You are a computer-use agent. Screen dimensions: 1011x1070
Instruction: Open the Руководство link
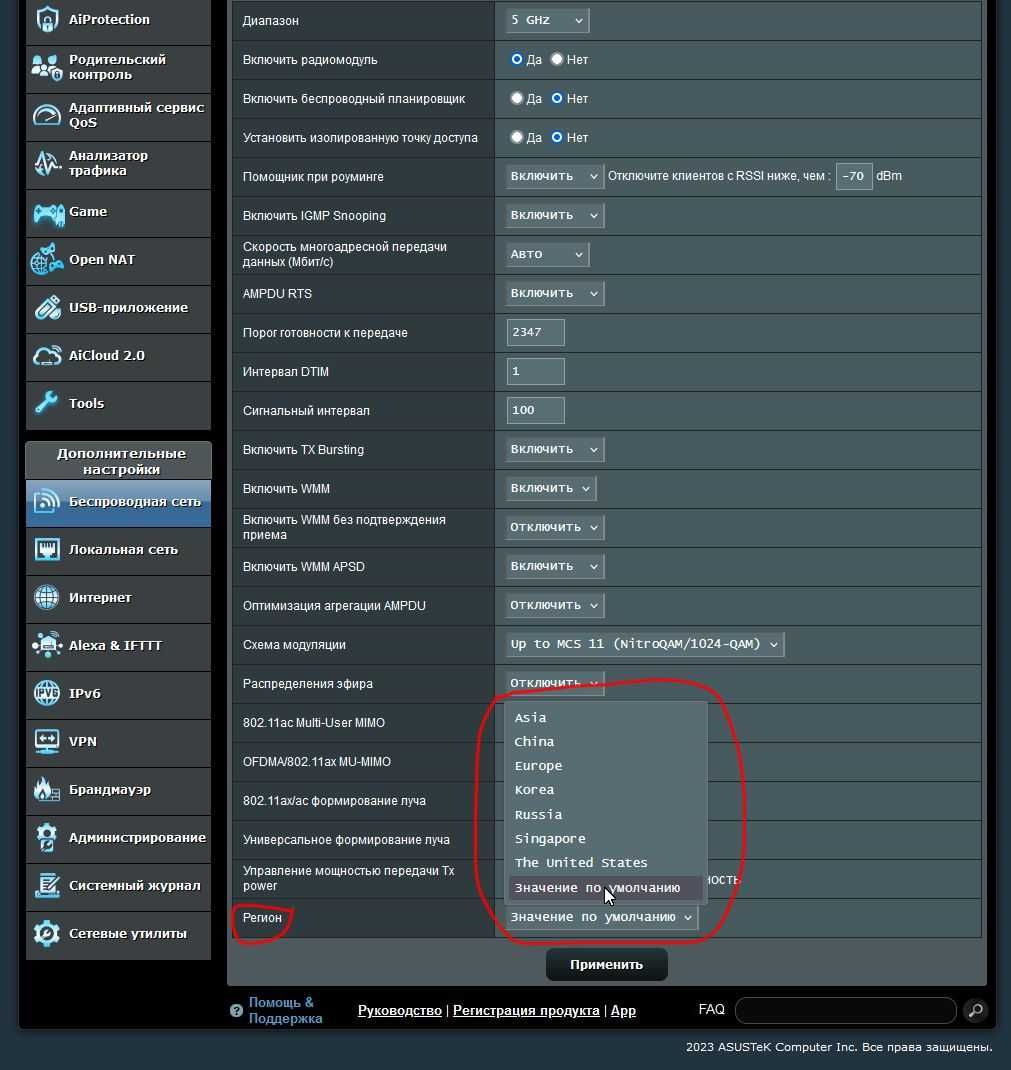coord(400,1011)
